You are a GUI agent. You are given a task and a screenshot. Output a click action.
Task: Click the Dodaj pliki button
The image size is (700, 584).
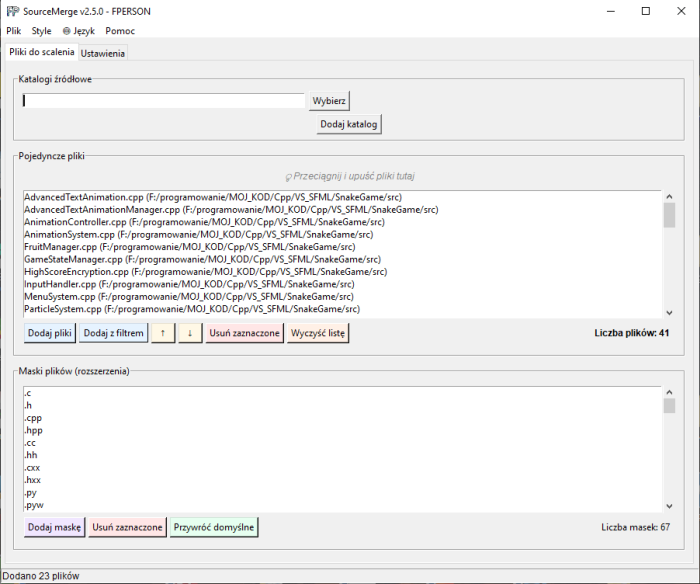pos(50,333)
